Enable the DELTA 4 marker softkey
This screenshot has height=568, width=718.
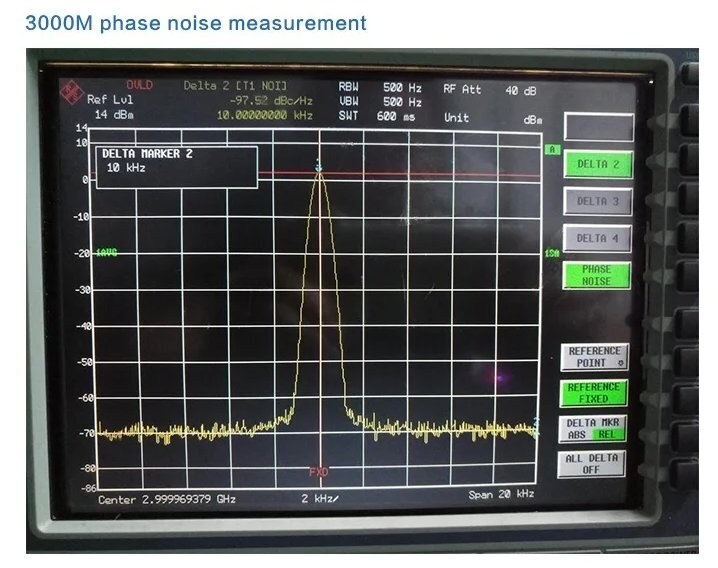[x=598, y=238]
